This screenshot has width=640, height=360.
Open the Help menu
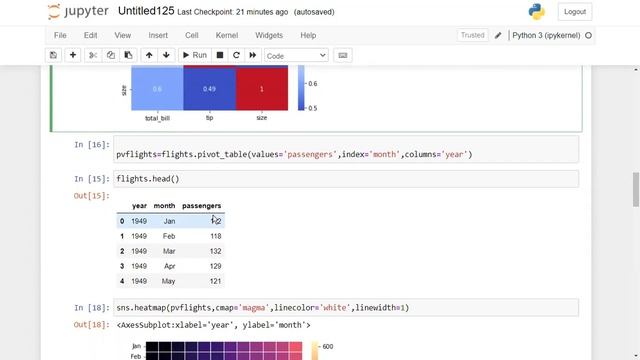click(x=308, y=36)
